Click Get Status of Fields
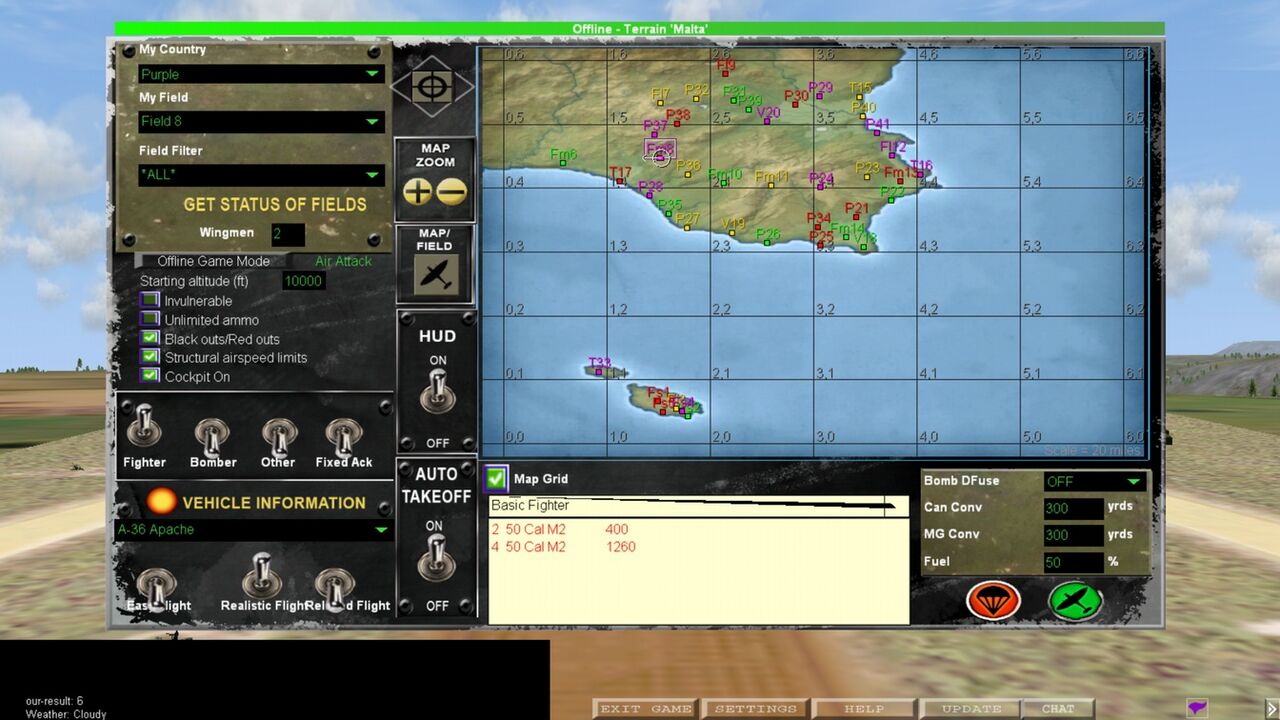Viewport: 1280px width, 720px height. [275, 204]
